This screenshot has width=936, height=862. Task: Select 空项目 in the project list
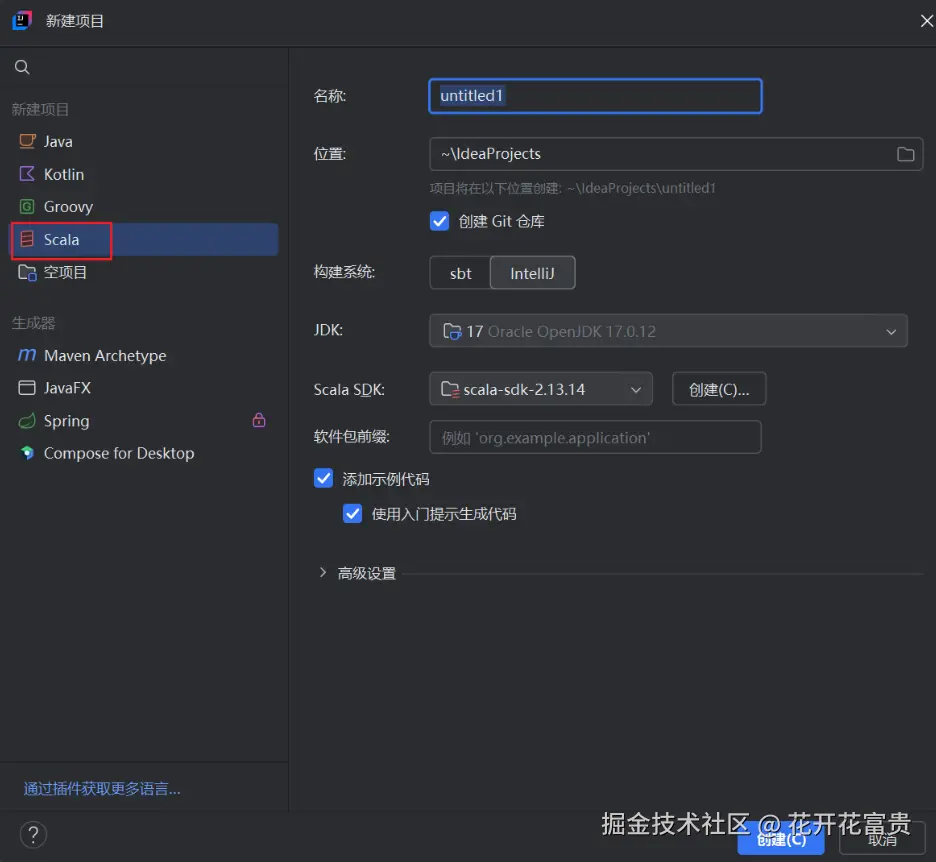coord(144,272)
